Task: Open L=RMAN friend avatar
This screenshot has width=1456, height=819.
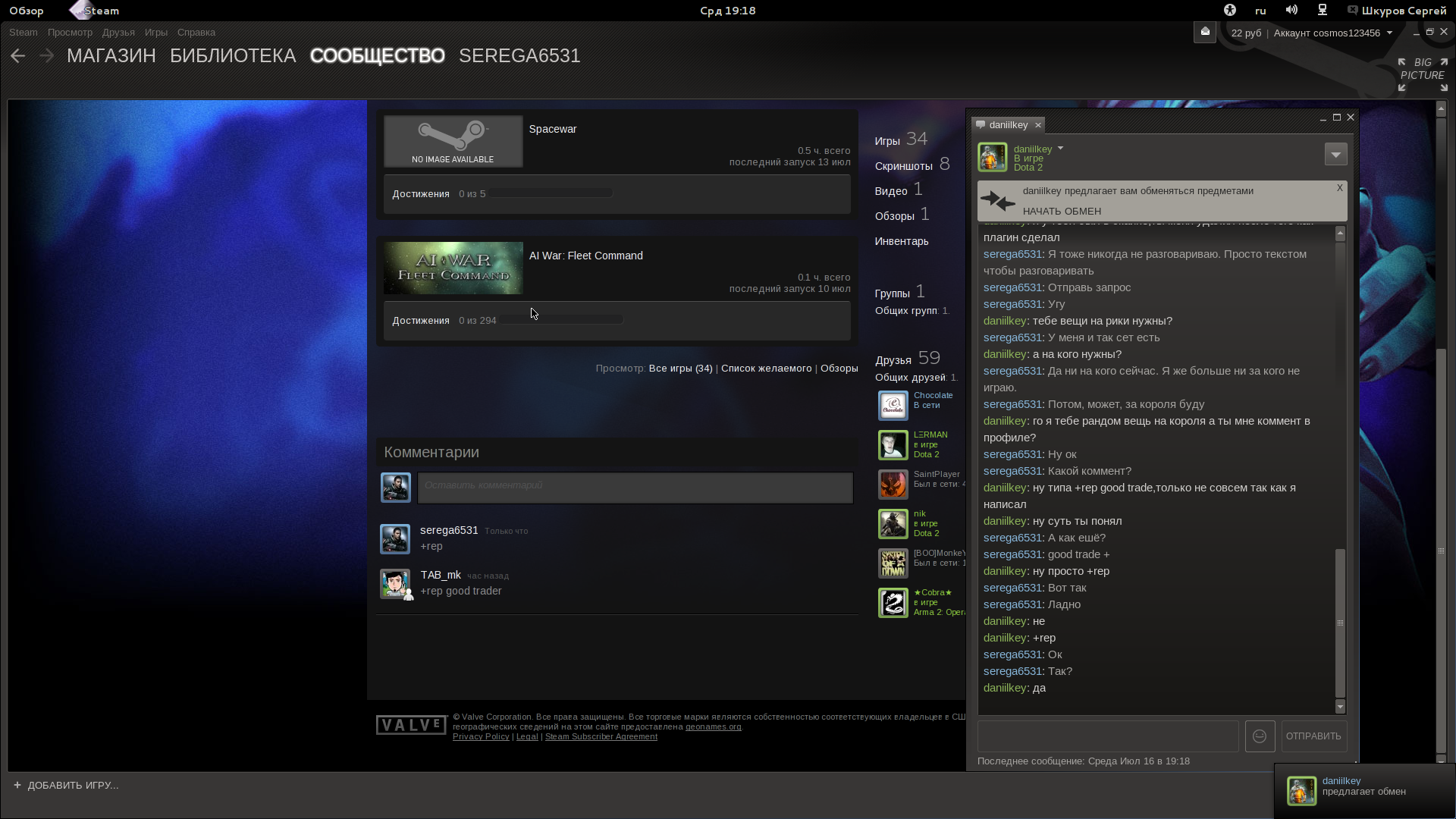Action: 893,445
